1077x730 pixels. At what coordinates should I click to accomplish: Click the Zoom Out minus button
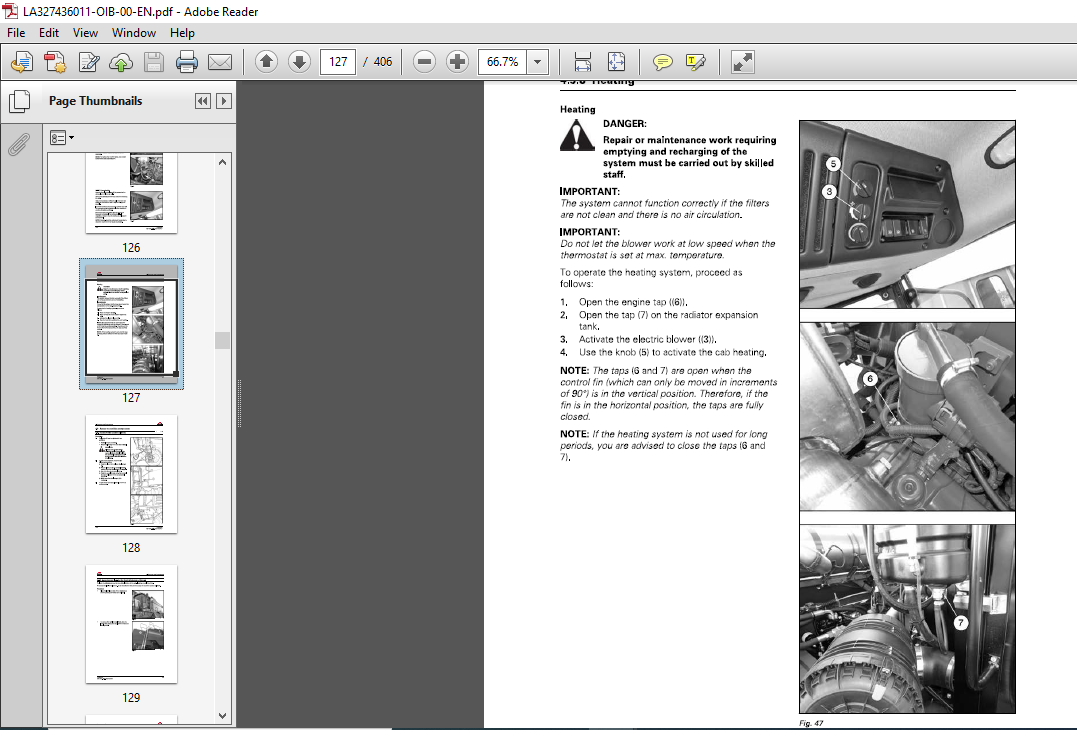[x=424, y=62]
